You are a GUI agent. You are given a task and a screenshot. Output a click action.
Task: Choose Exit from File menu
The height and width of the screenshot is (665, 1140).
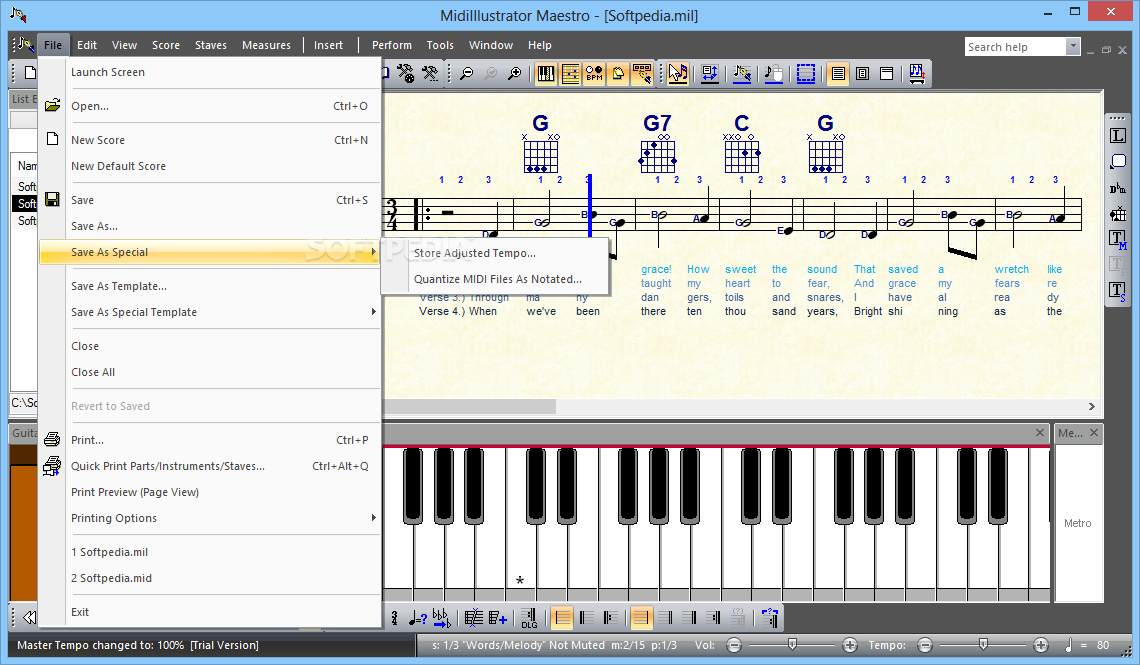coord(210,612)
